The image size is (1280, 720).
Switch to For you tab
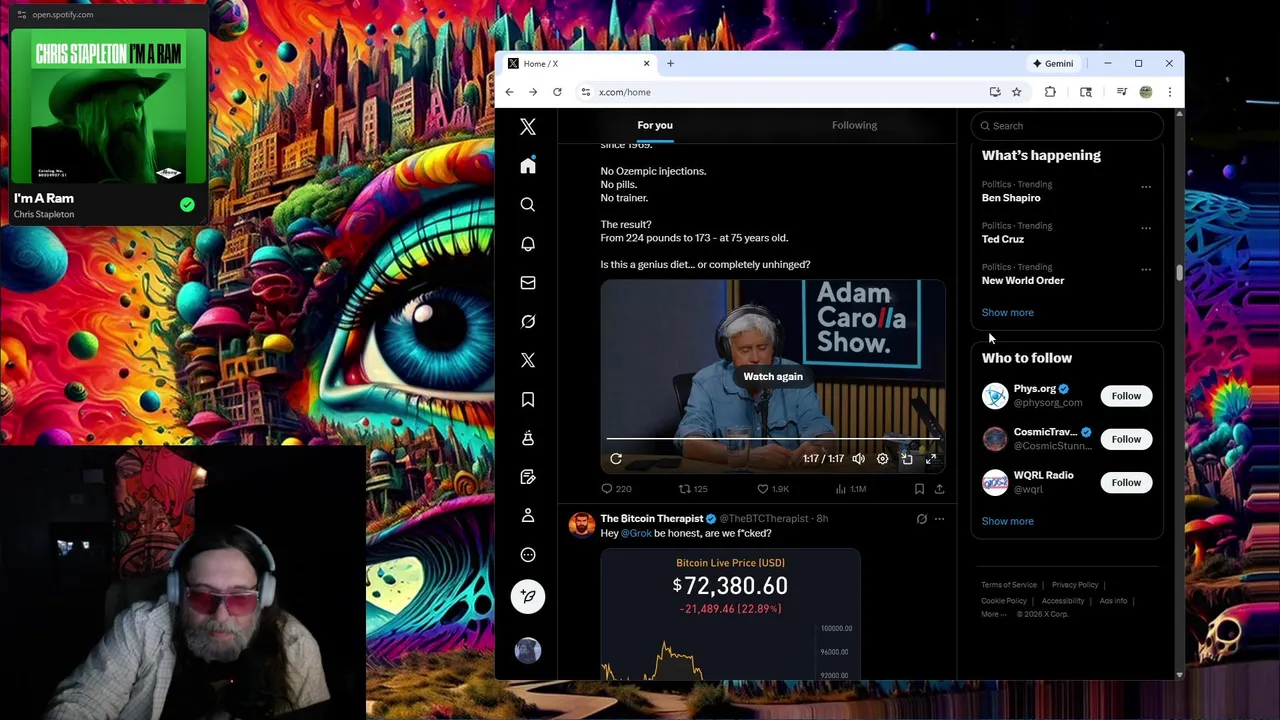pyautogui.click(x=655, y=125)
